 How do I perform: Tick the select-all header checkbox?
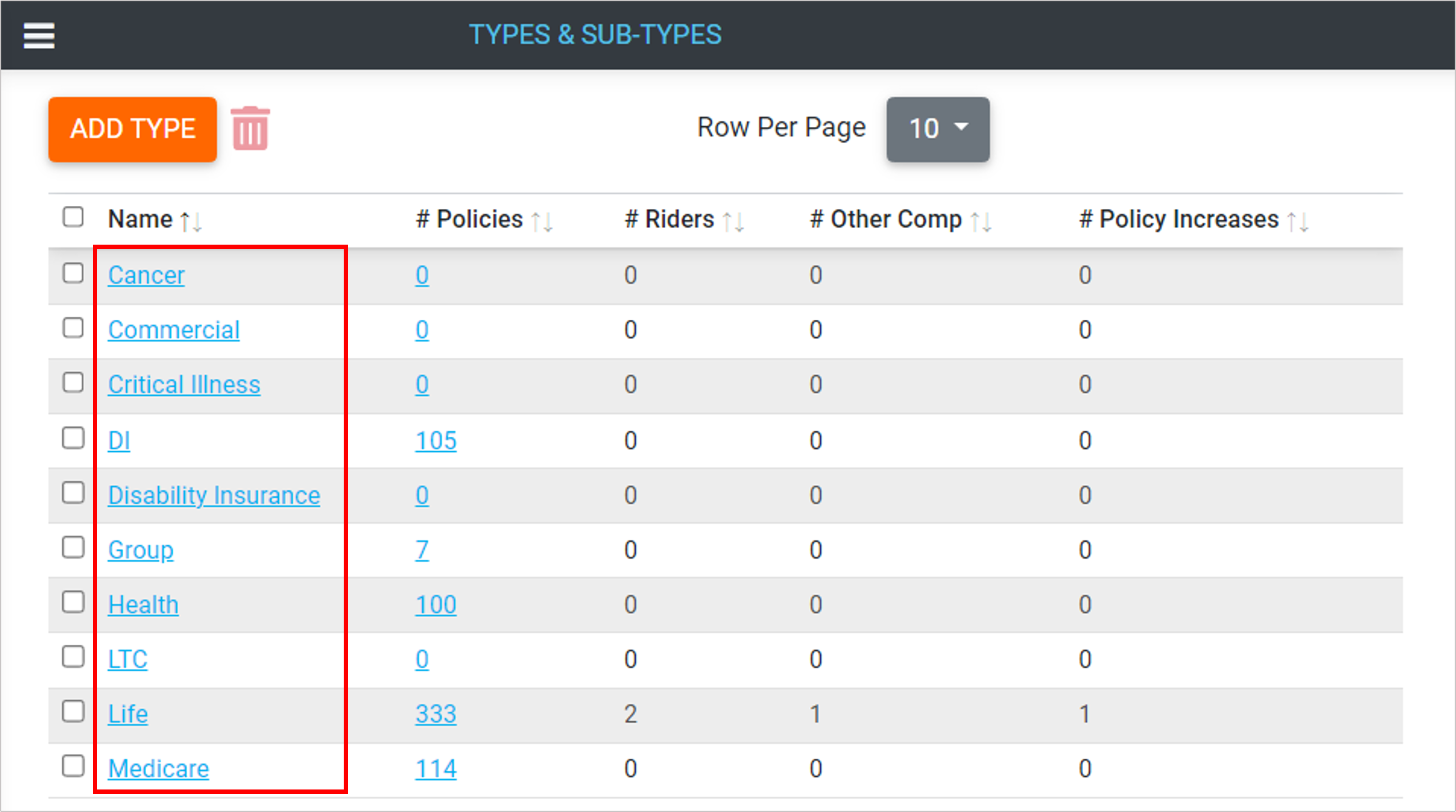pos(73,217)
